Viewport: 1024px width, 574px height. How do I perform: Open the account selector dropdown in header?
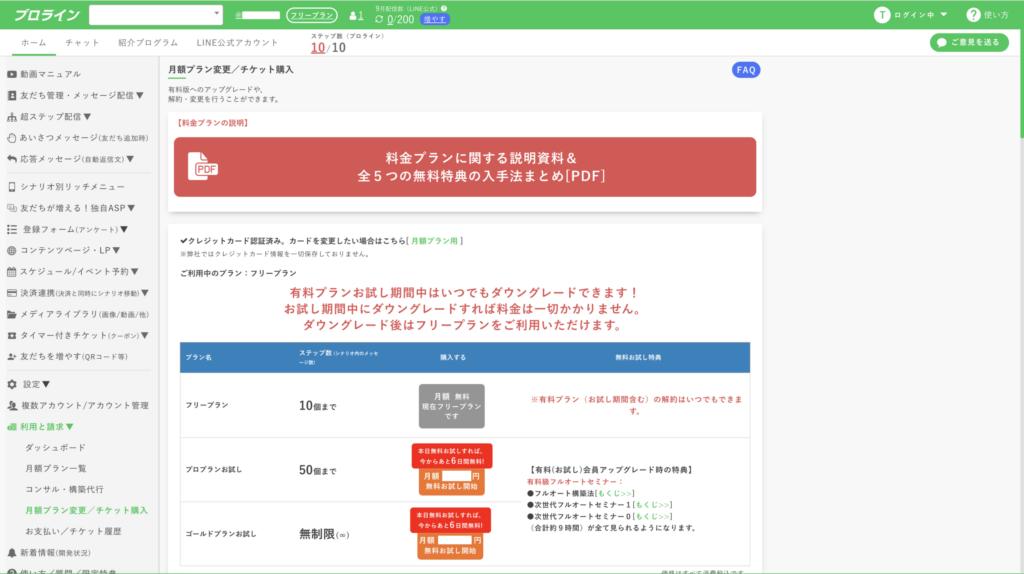[x=155, y=14]
